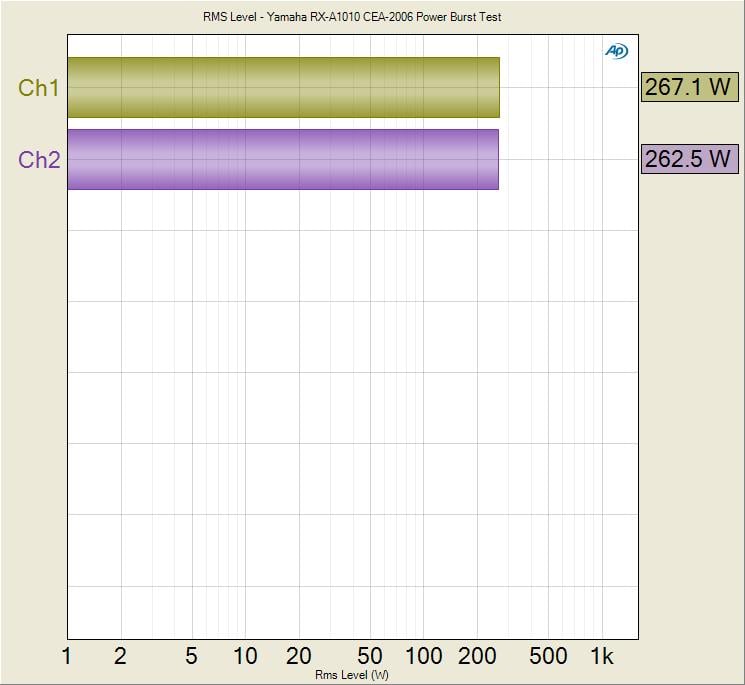
Task: Click the axis tick label '100'
Action: 424,656
